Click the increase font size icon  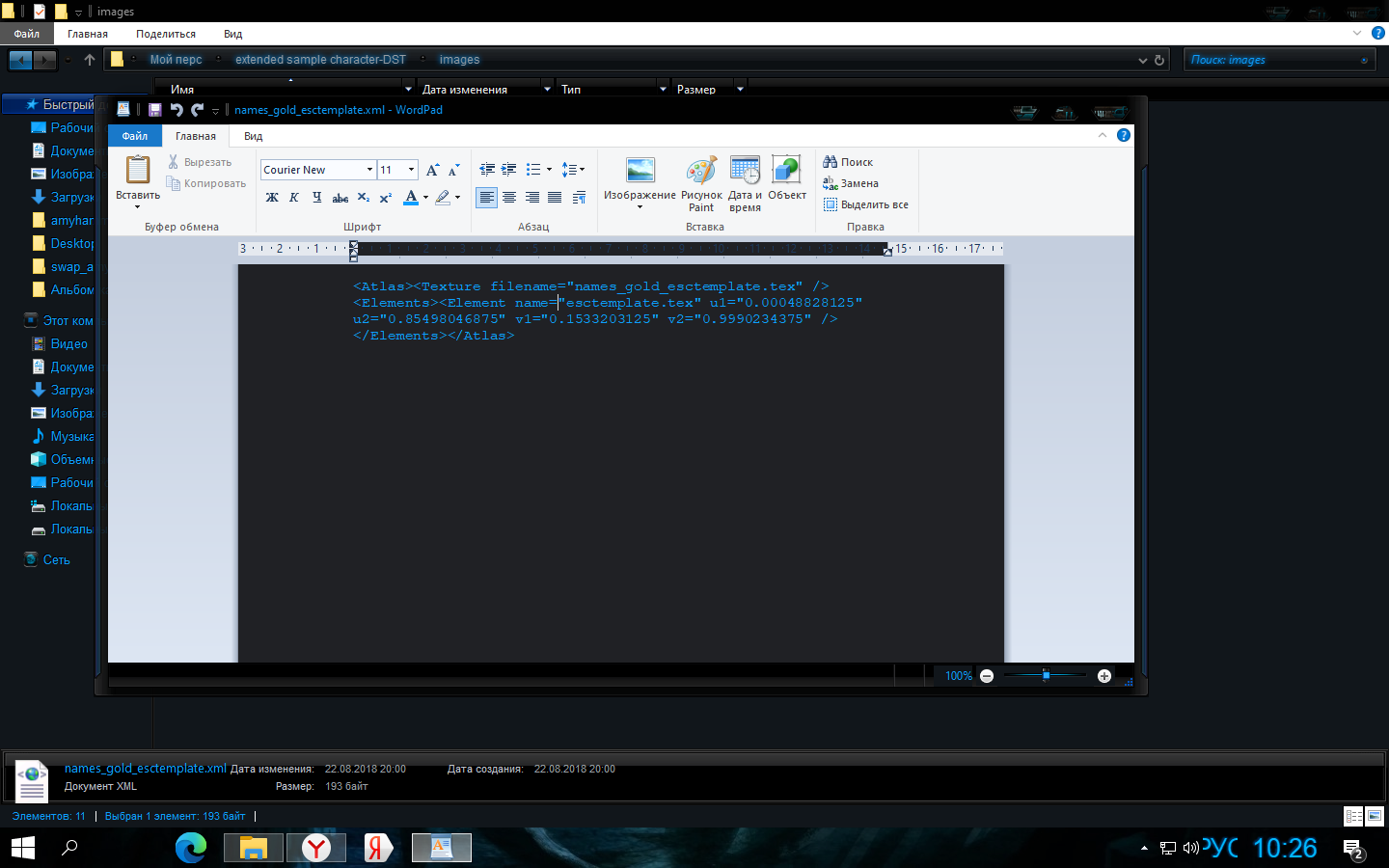432,170
